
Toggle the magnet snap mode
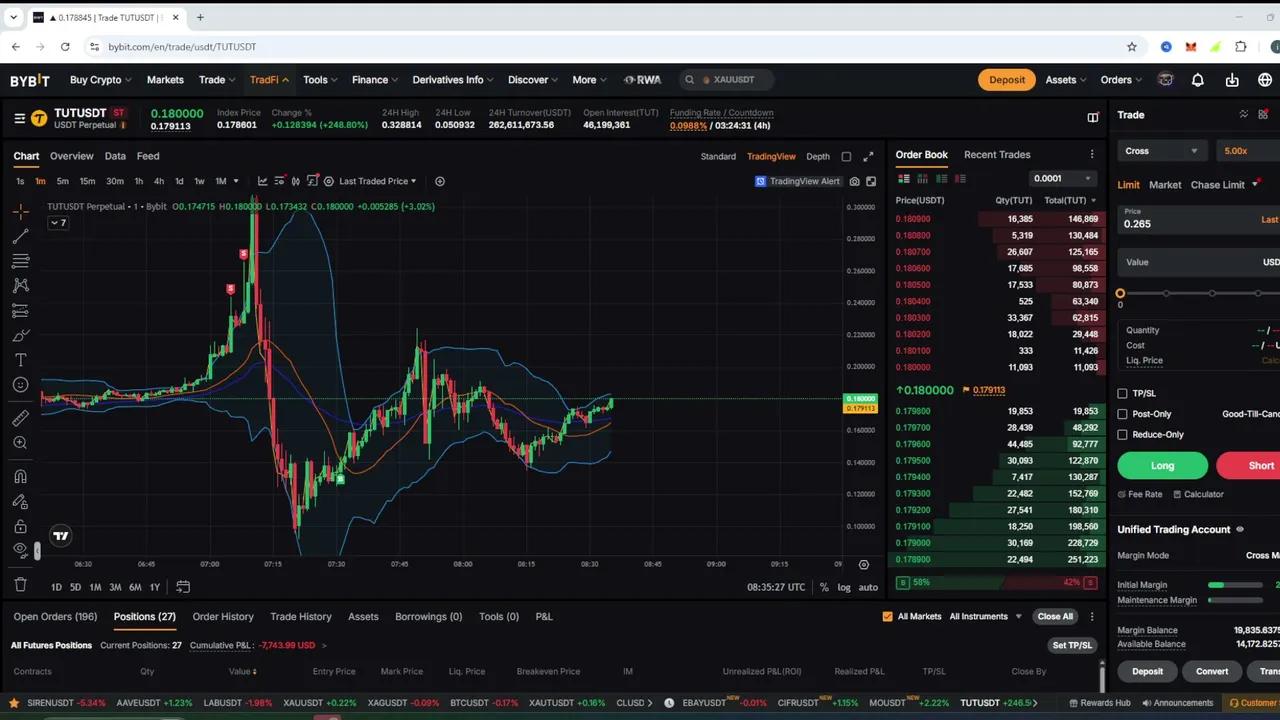(x=20, y=476)
